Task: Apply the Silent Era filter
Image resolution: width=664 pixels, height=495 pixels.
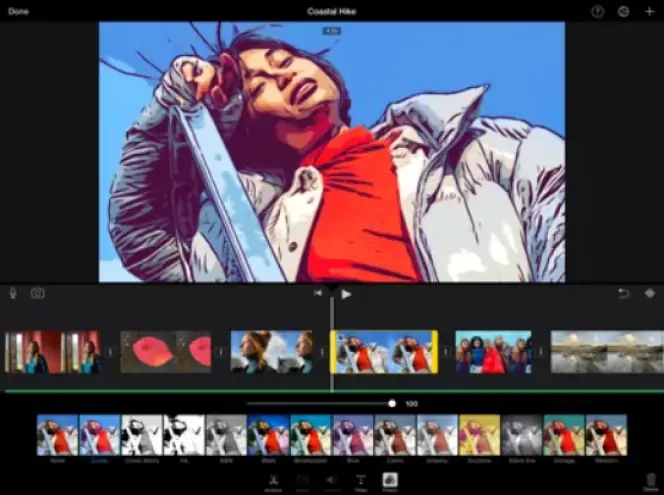Action: 522,435
